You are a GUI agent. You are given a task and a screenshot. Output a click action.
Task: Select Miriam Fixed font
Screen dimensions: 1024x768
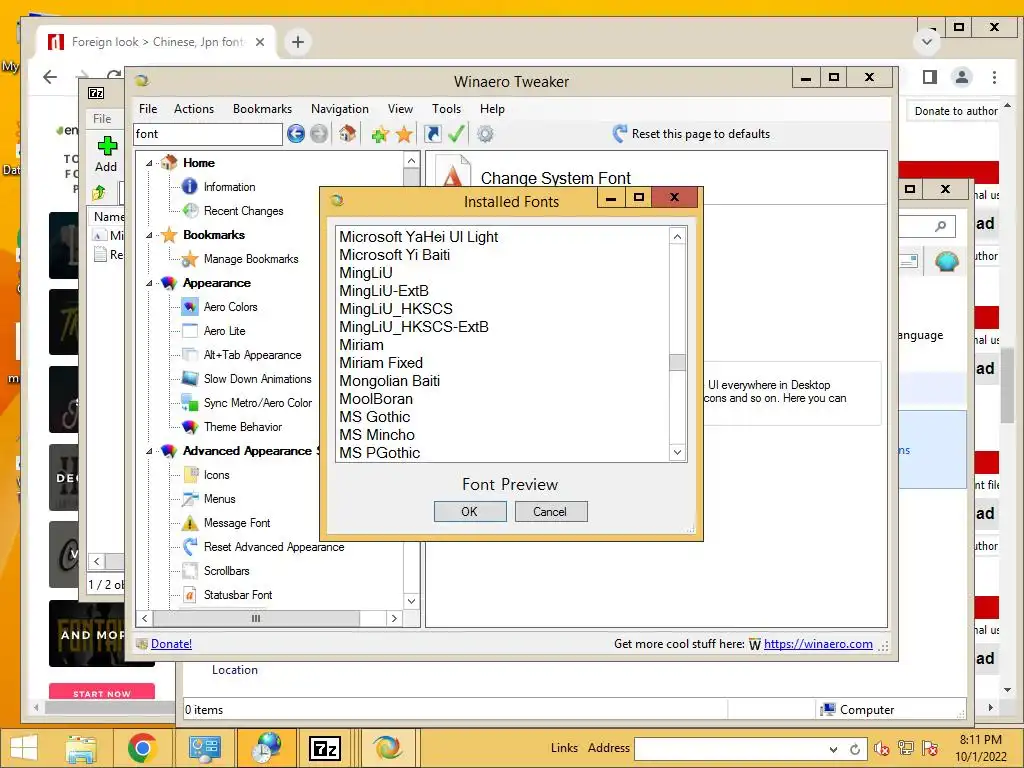click(x=381, y=363)
